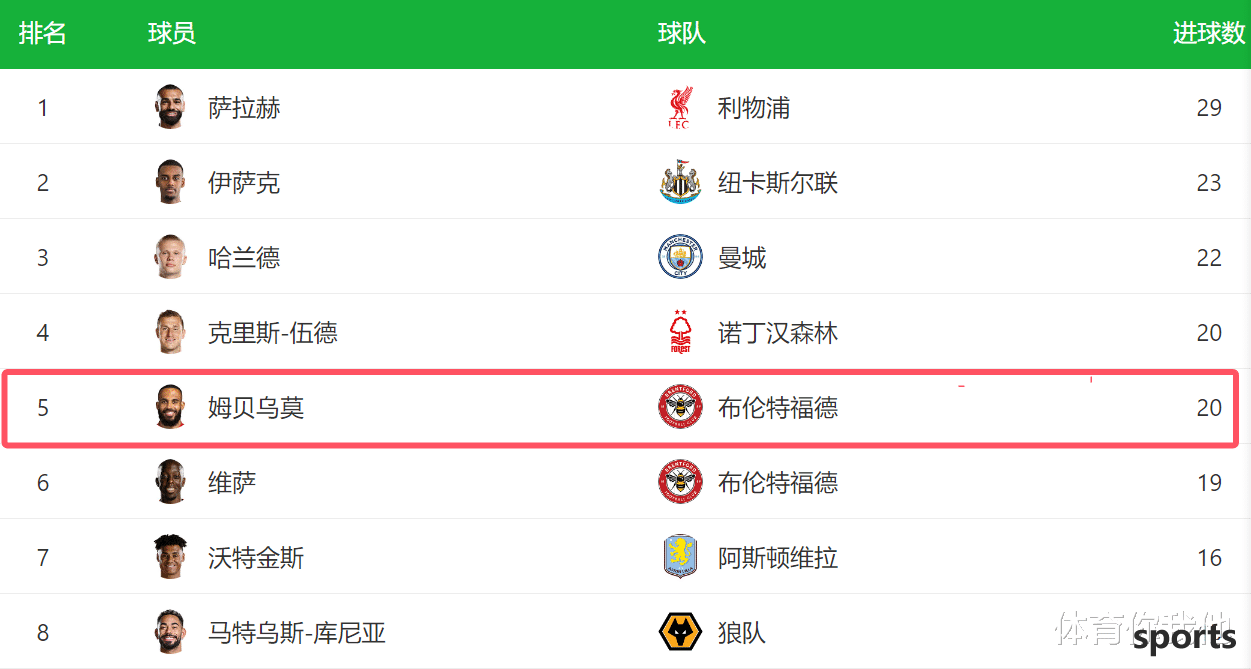Open Haaland's player portrait thumbnail
The height and width of the screenshot is (669, 1251).
point(170,257)
